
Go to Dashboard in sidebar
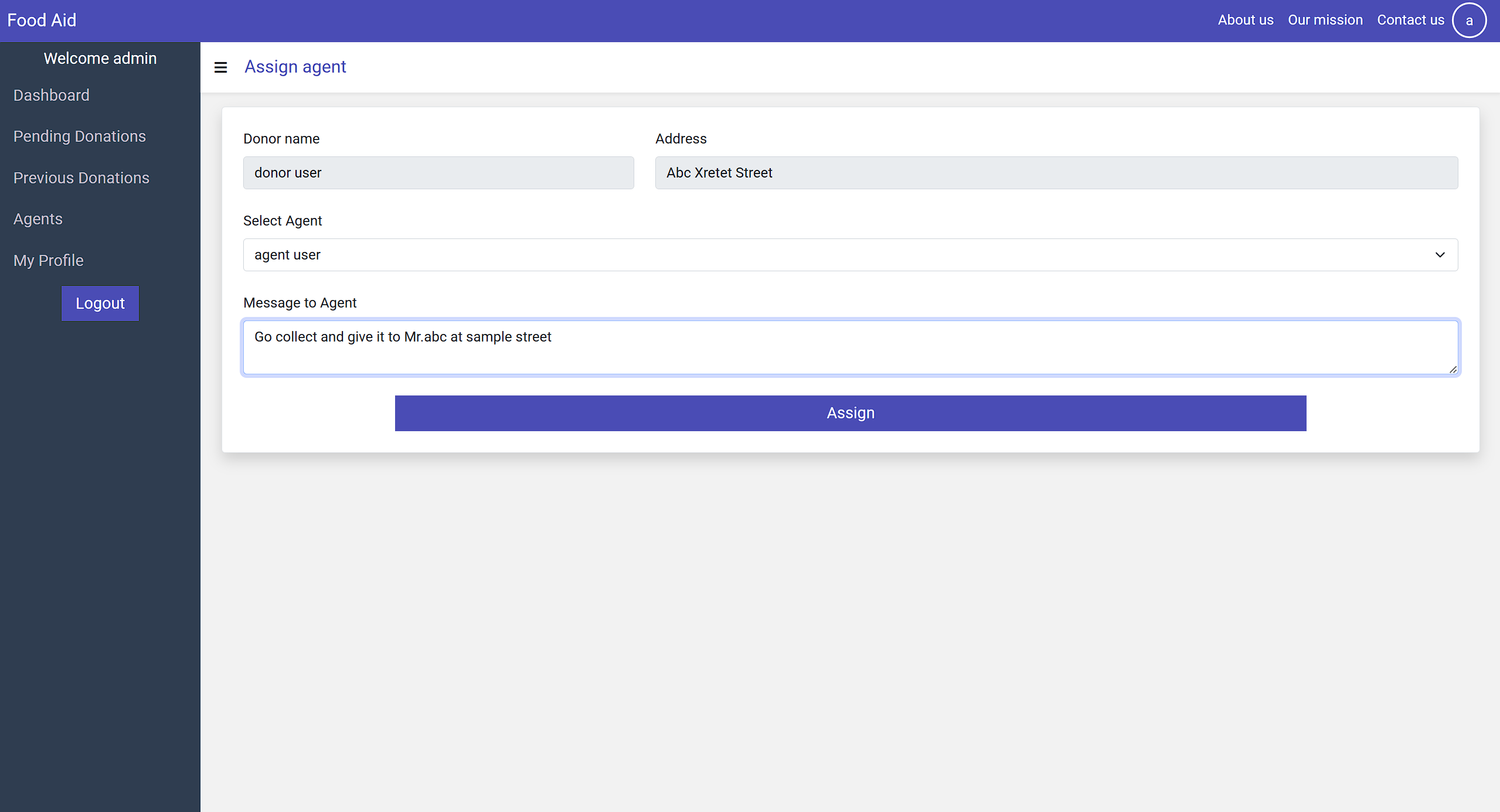coord(52,95)
